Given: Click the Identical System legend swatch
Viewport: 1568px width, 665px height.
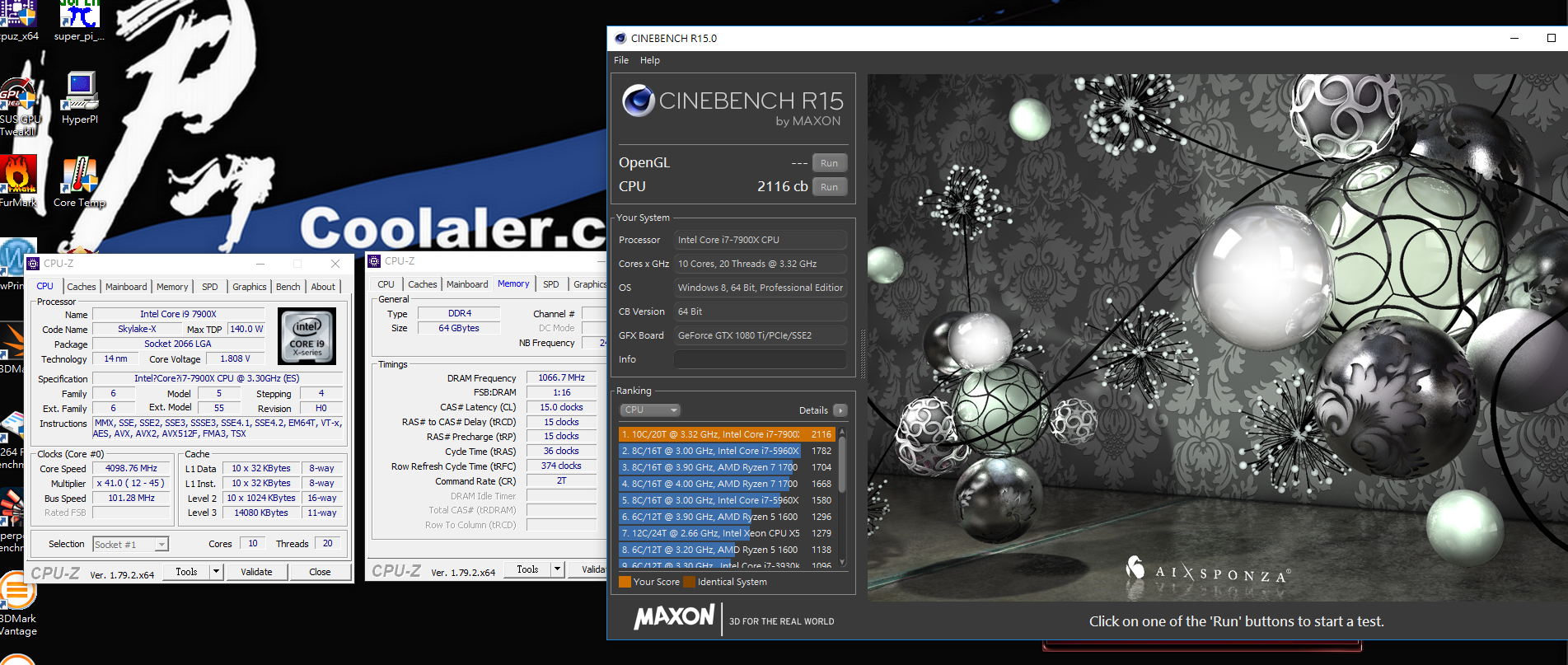Looking at the screenshot, I should pos(689,582).
